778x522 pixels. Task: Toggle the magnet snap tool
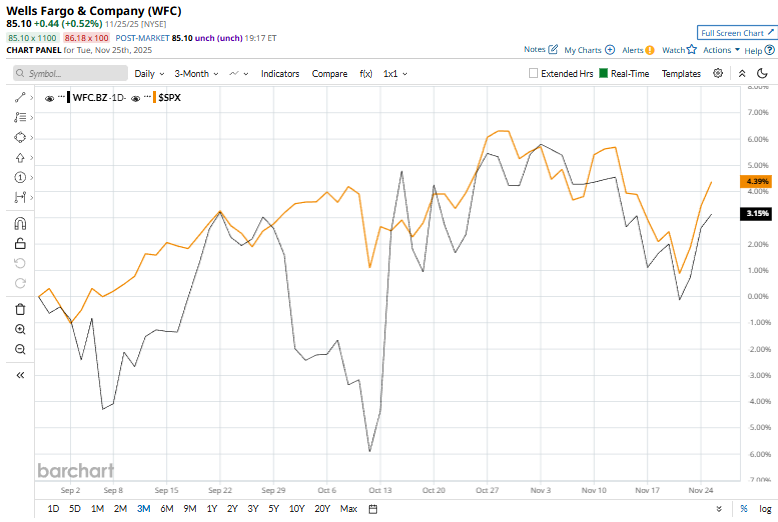20,224
